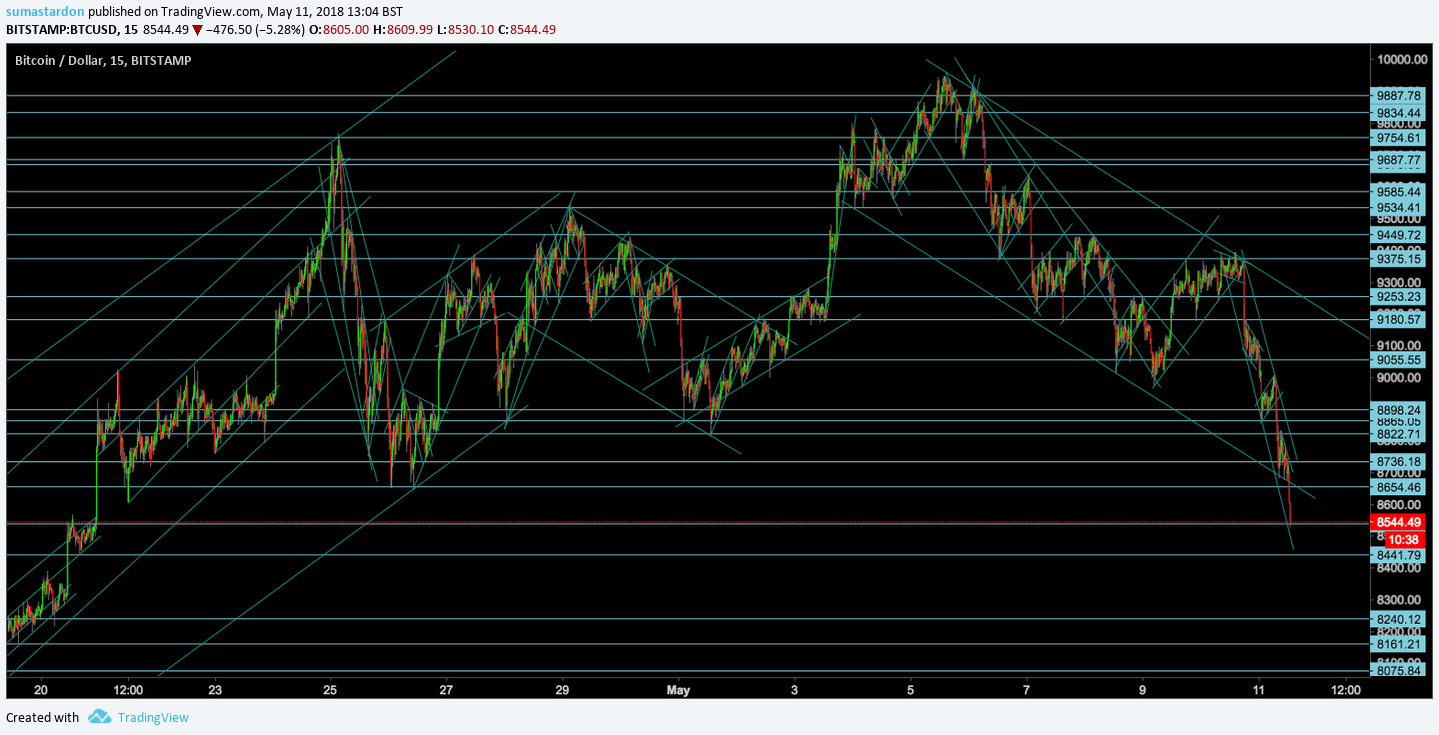Select the 9585.44 price level label
1439x735 pixels.
point(1399,192)
